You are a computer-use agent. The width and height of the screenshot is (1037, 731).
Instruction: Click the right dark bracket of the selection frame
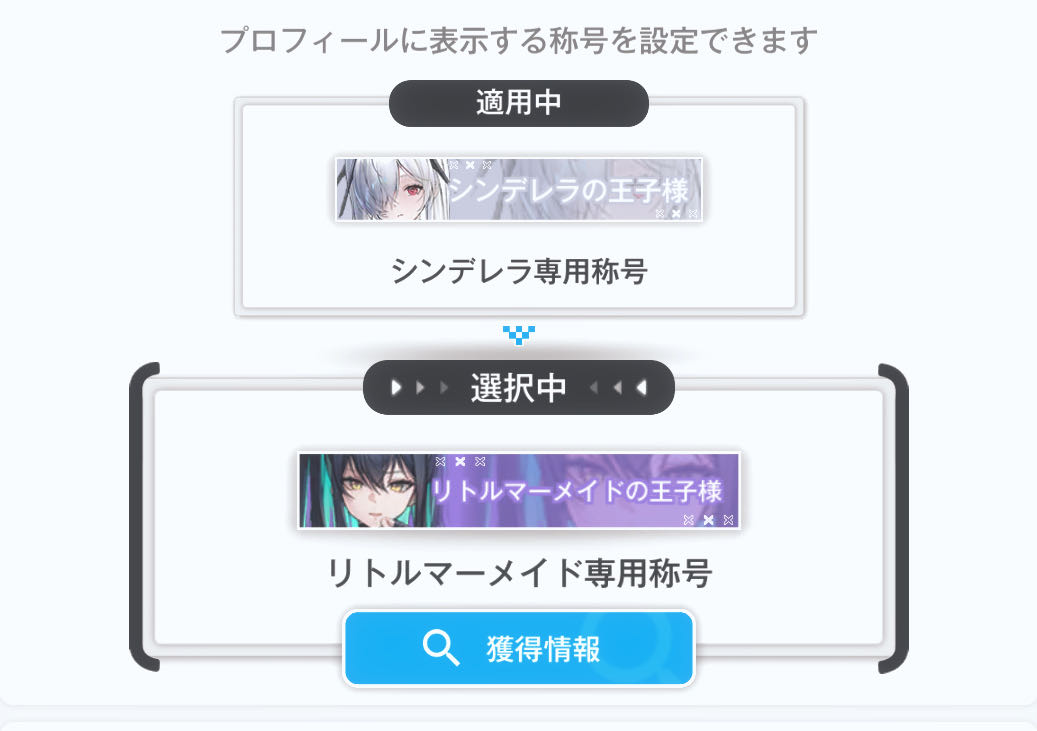tap(893, 518)
